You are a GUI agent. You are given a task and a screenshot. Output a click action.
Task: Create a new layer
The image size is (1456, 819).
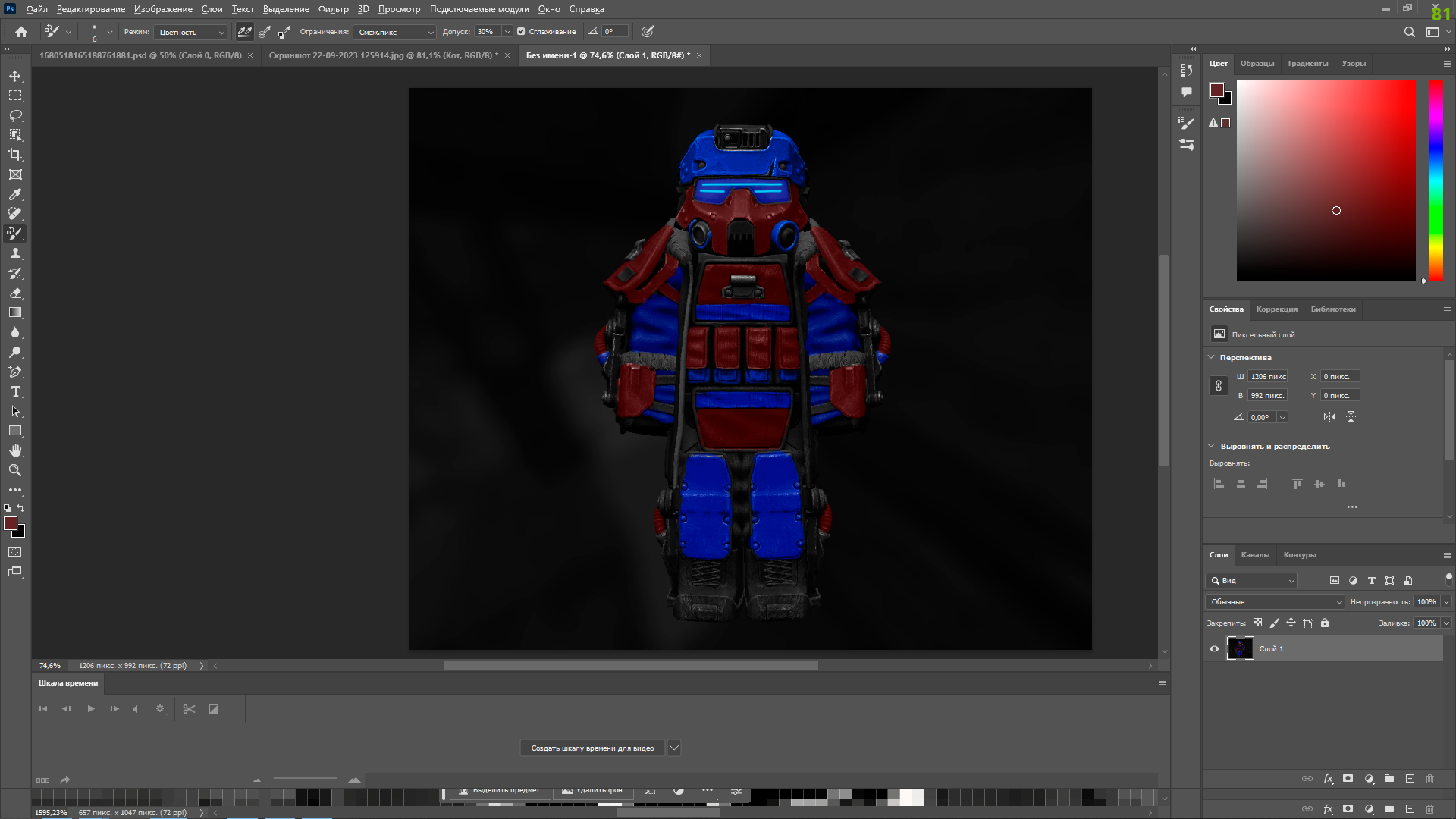click(1410, 779)
